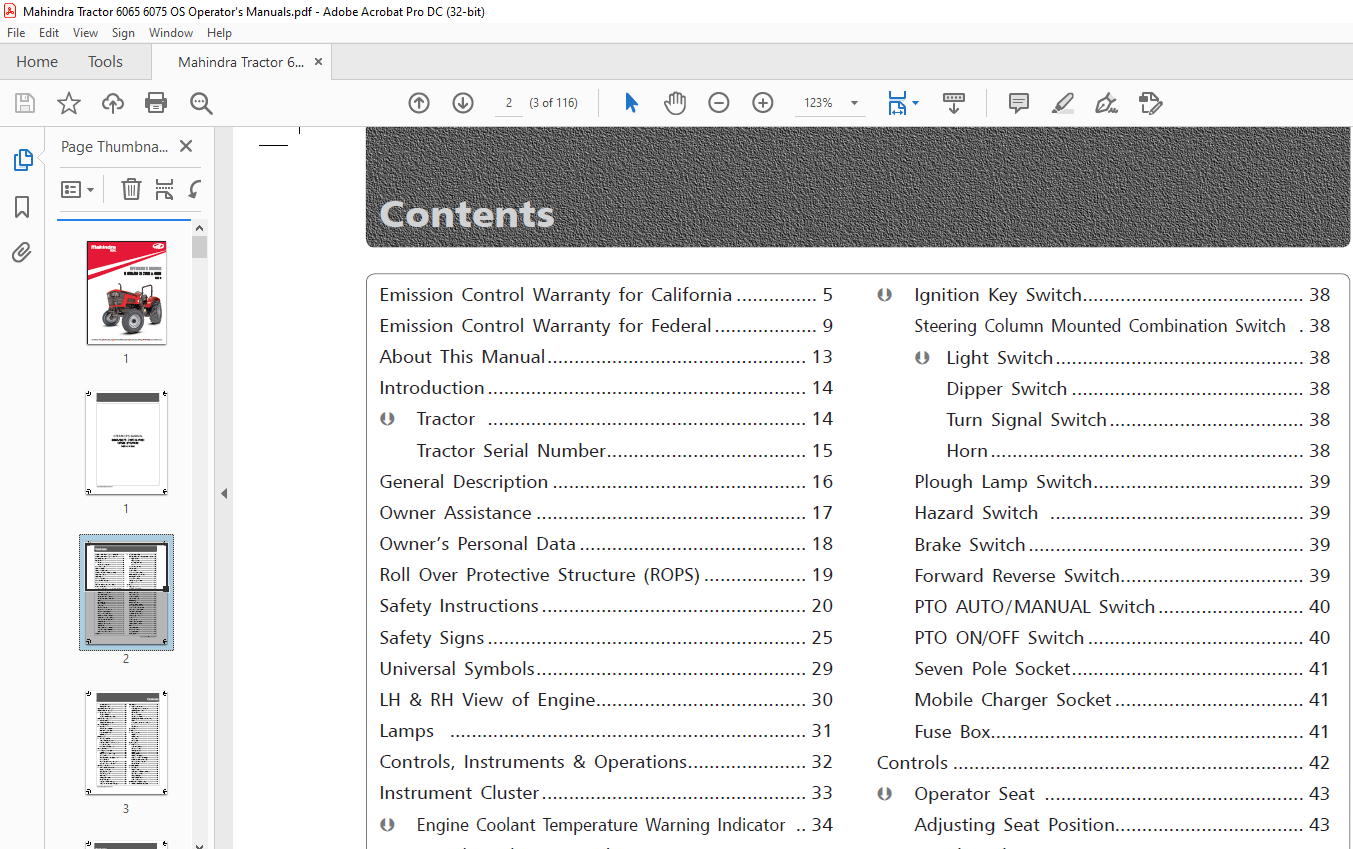
Task: Open the Find text search tool
Action: pyautogui.click(x=201, y=103)
